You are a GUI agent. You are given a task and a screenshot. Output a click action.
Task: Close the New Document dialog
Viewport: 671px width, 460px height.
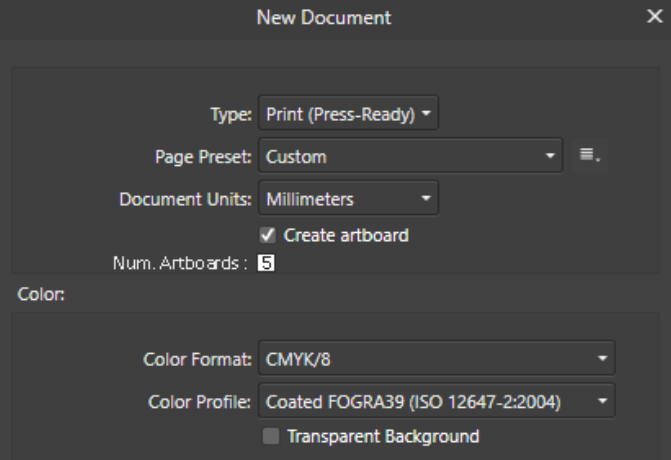654,17
